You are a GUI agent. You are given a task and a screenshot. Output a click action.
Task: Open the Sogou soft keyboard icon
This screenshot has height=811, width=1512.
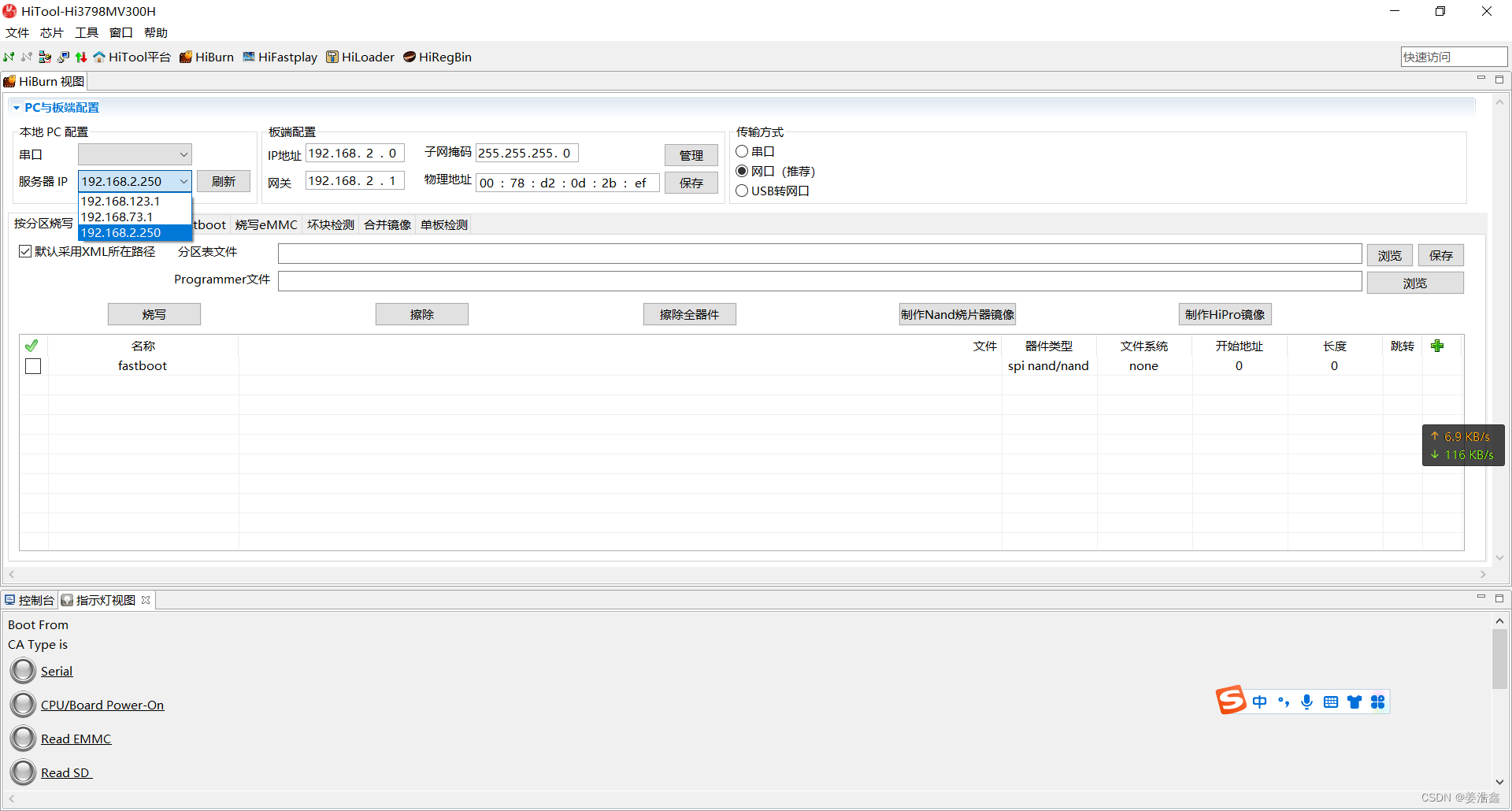(1331, 702)
